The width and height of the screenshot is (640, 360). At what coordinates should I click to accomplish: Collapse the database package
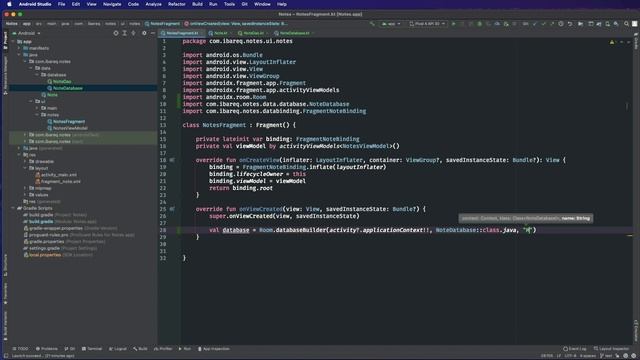click(x=37, y=75)
